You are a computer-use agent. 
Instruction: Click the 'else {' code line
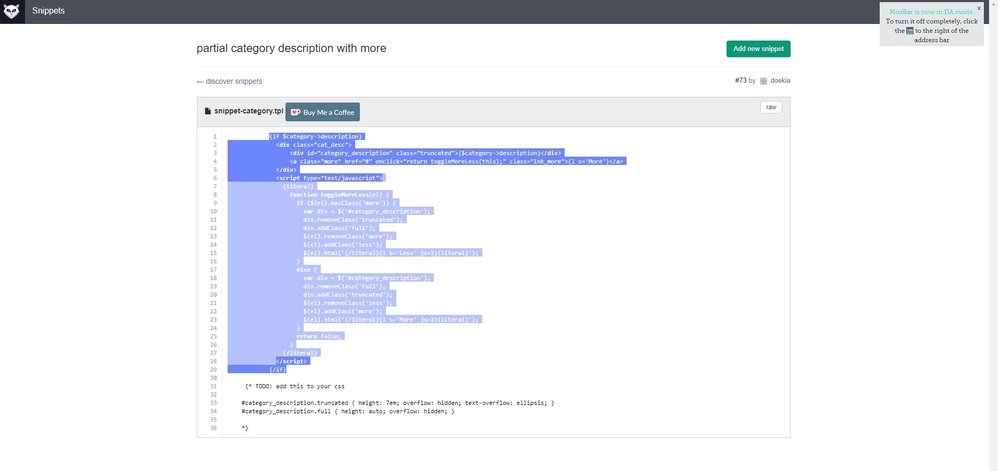[307, 270]
